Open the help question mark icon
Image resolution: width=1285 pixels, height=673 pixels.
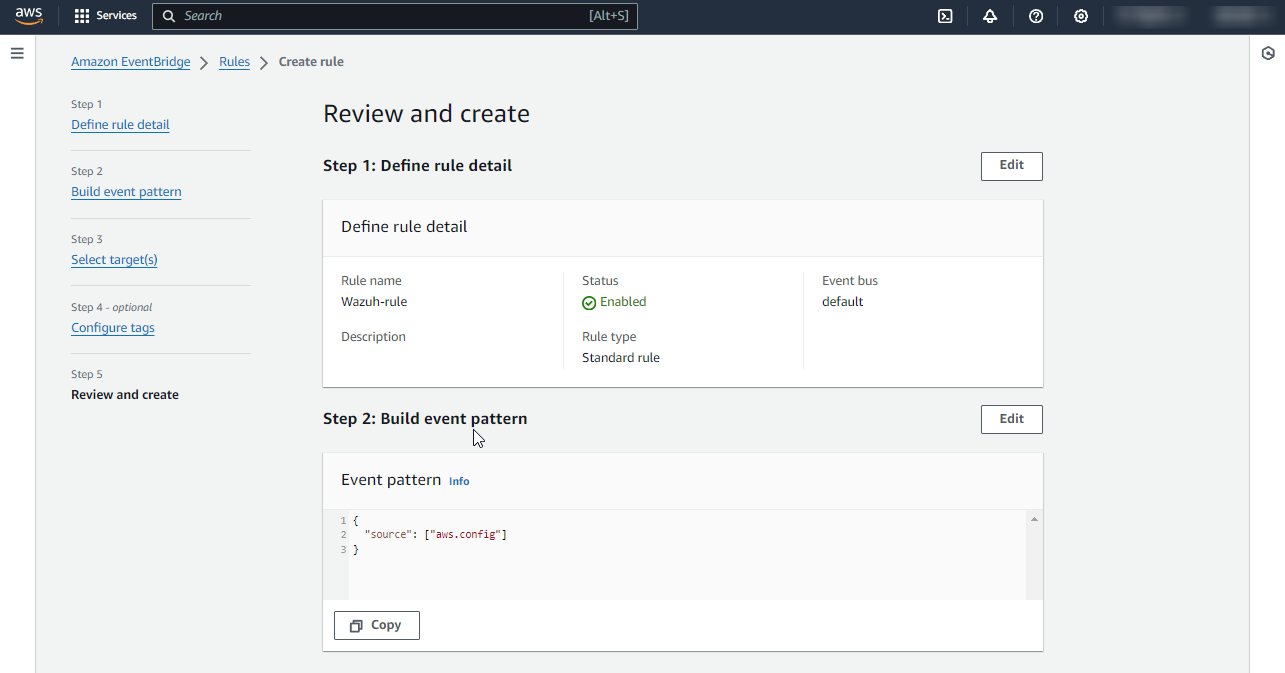coord(1036,16)
